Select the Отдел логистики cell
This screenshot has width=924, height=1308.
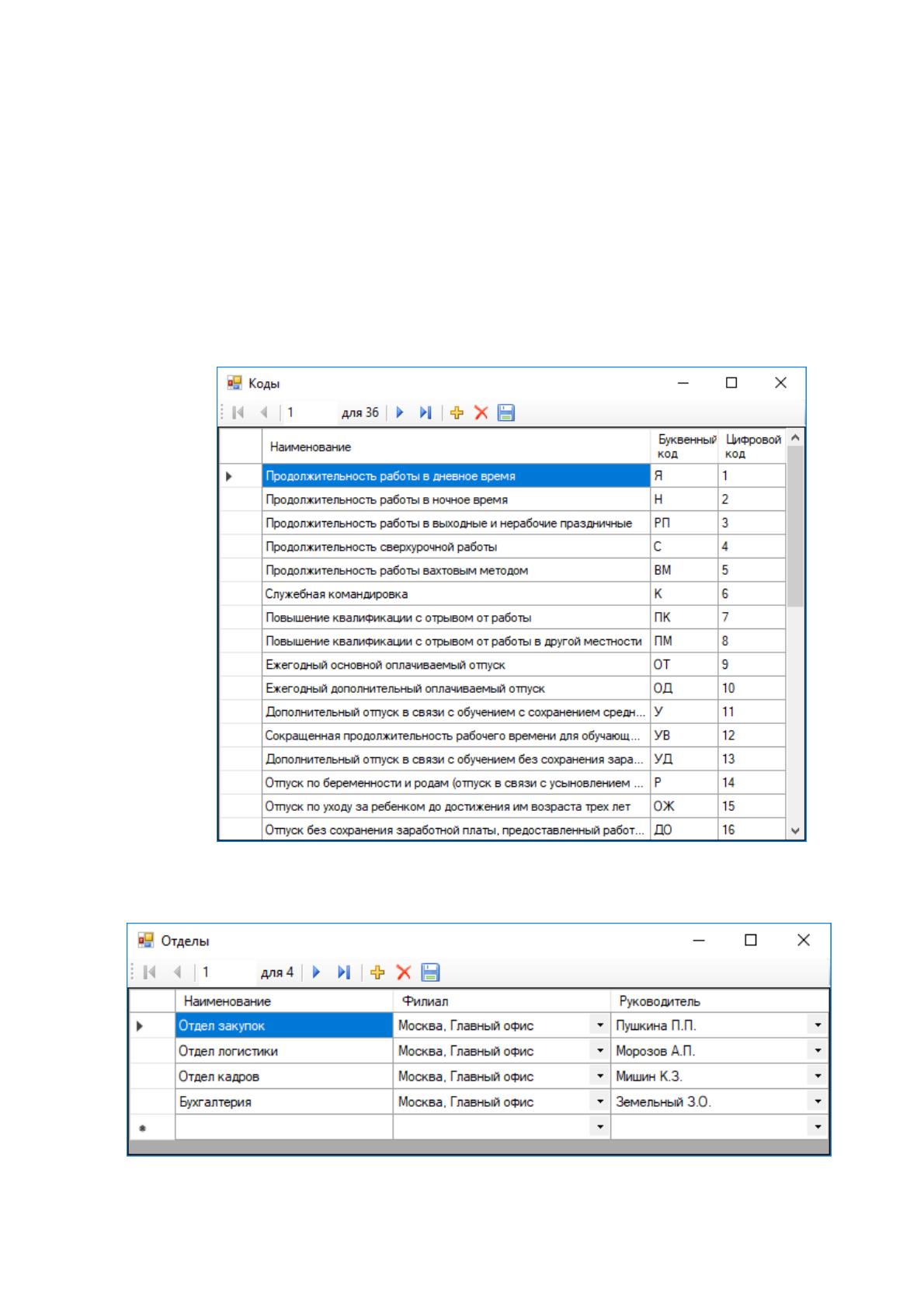point(284,1051)
